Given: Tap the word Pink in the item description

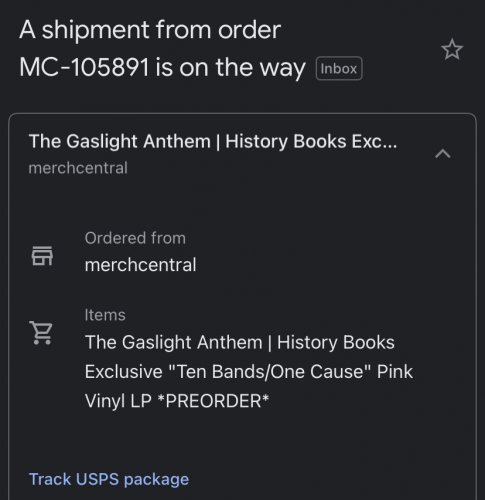Looking at the screenshot, I should (x=395, y=371).
